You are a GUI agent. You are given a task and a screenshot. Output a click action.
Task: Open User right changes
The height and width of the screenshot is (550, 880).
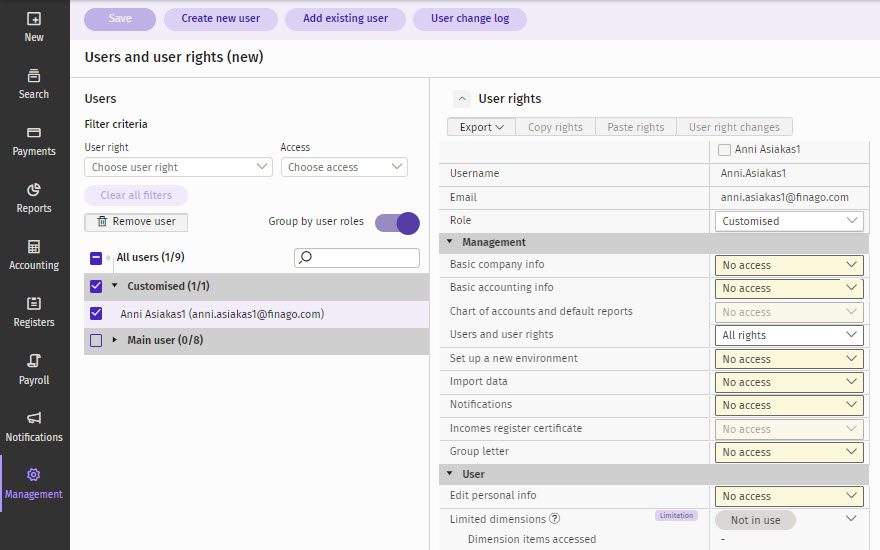tap(734, 127)
